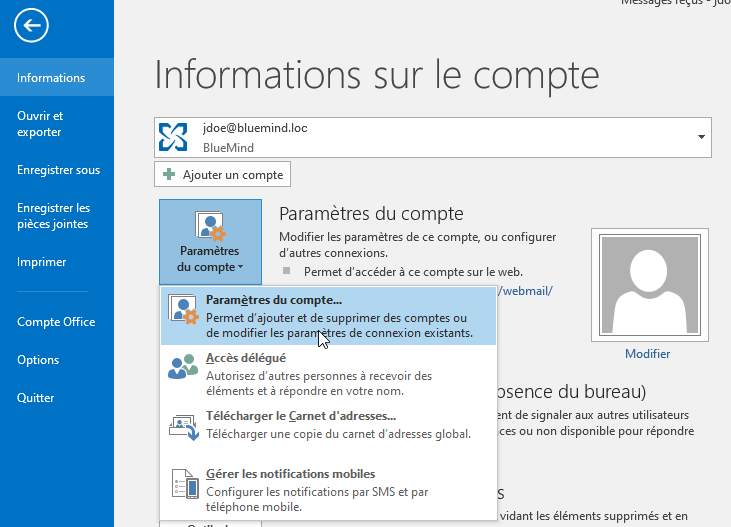
Task: Click the green plus icon for adding account
Action: click(169, 175)
